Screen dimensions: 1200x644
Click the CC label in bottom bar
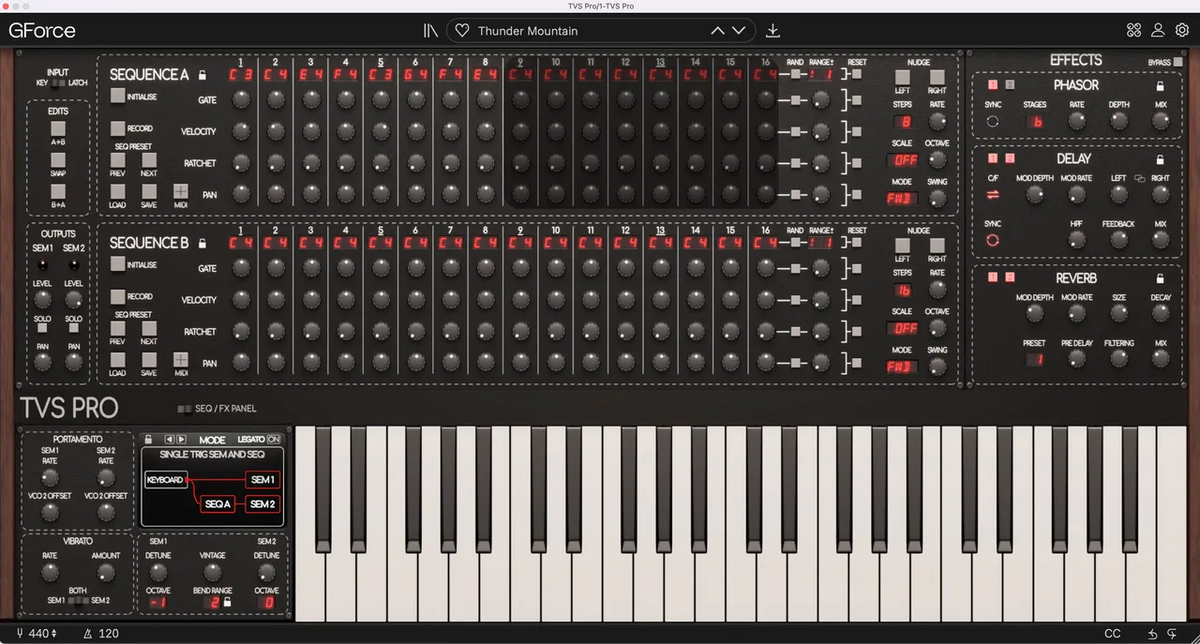[x=1113, y=634]
